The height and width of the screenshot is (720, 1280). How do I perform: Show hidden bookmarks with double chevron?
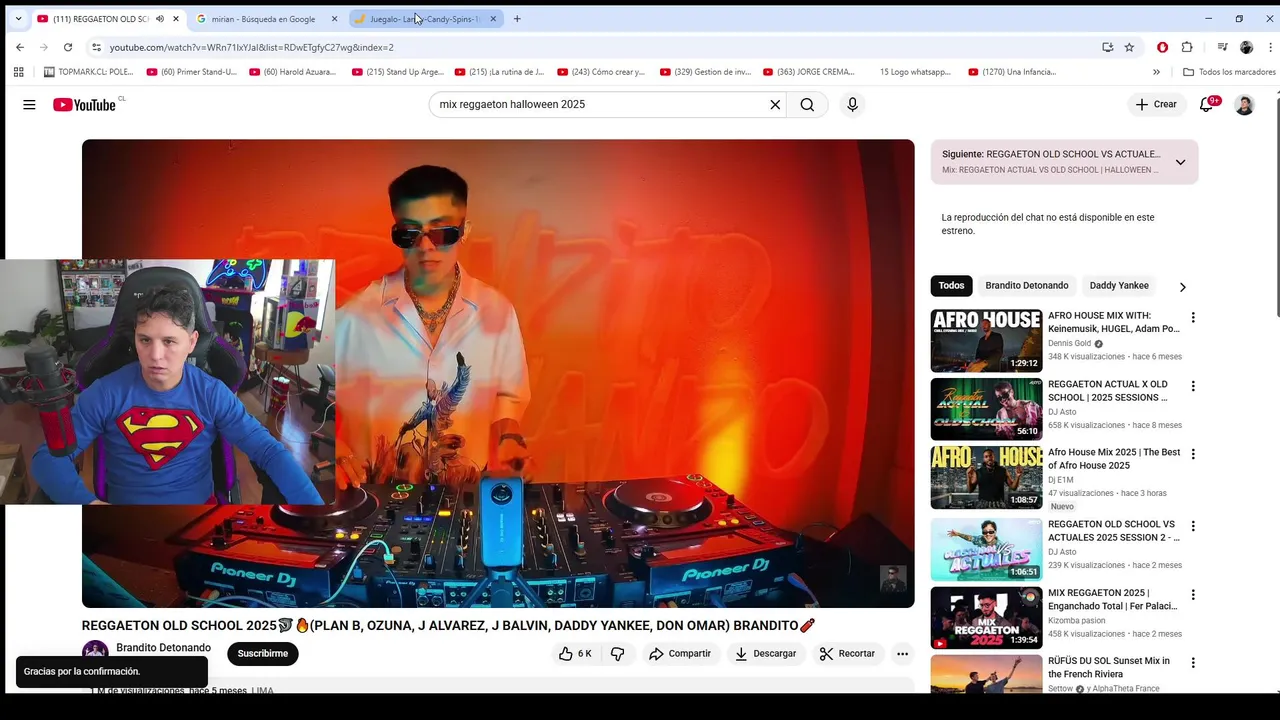(1156, 72)
